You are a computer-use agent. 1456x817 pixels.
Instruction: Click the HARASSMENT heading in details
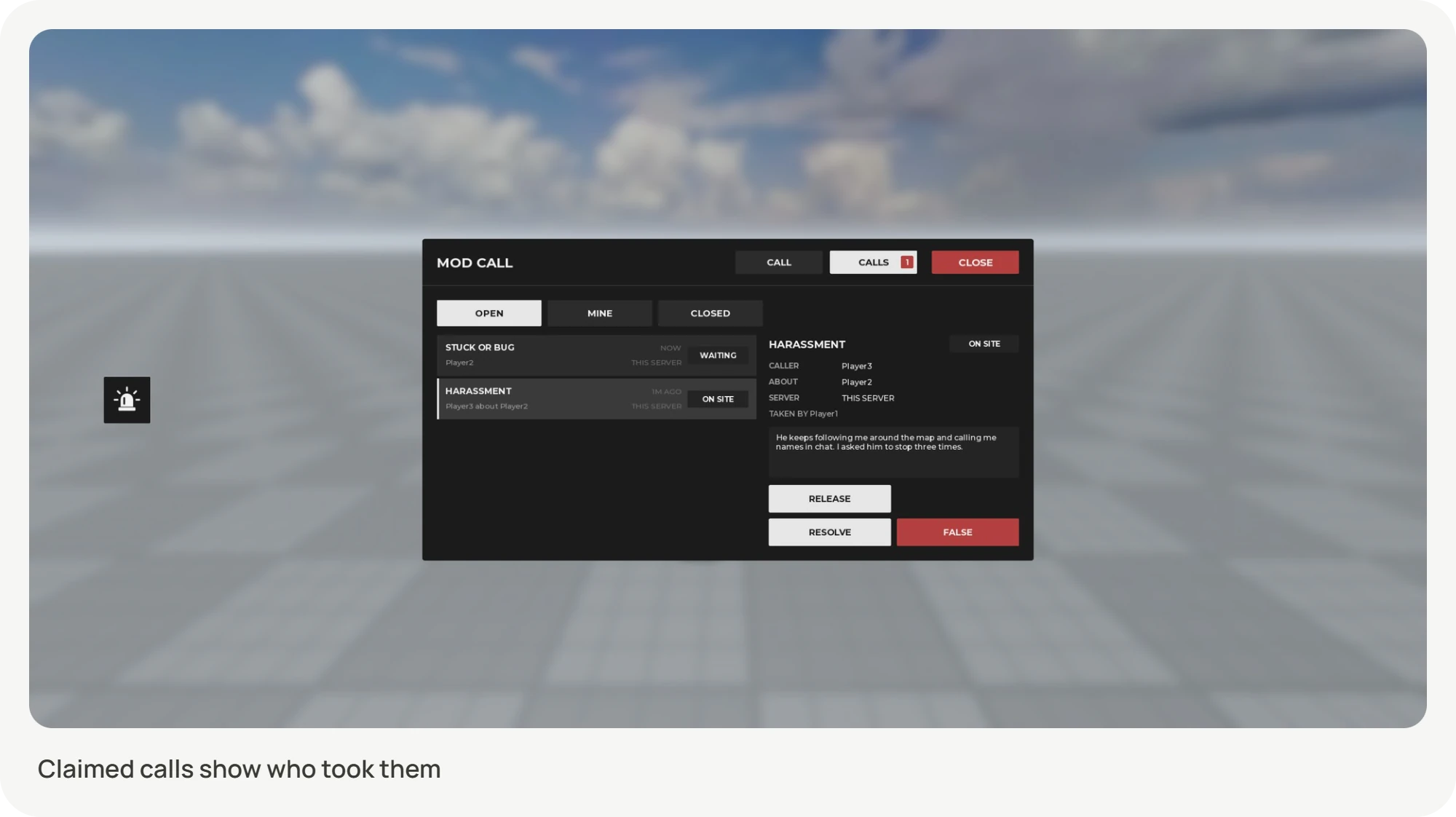pos(807,344)
